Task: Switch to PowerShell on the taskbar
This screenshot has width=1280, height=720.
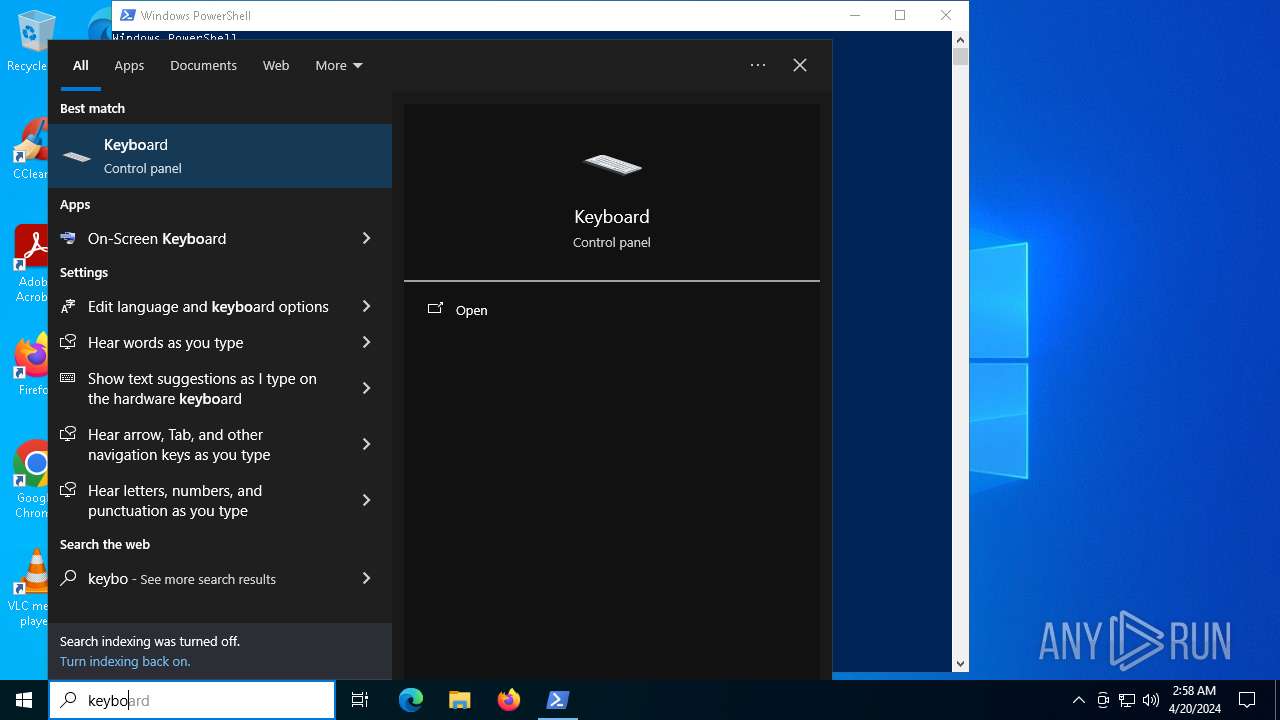Action: pyautogui.click(x=558, y=700)
